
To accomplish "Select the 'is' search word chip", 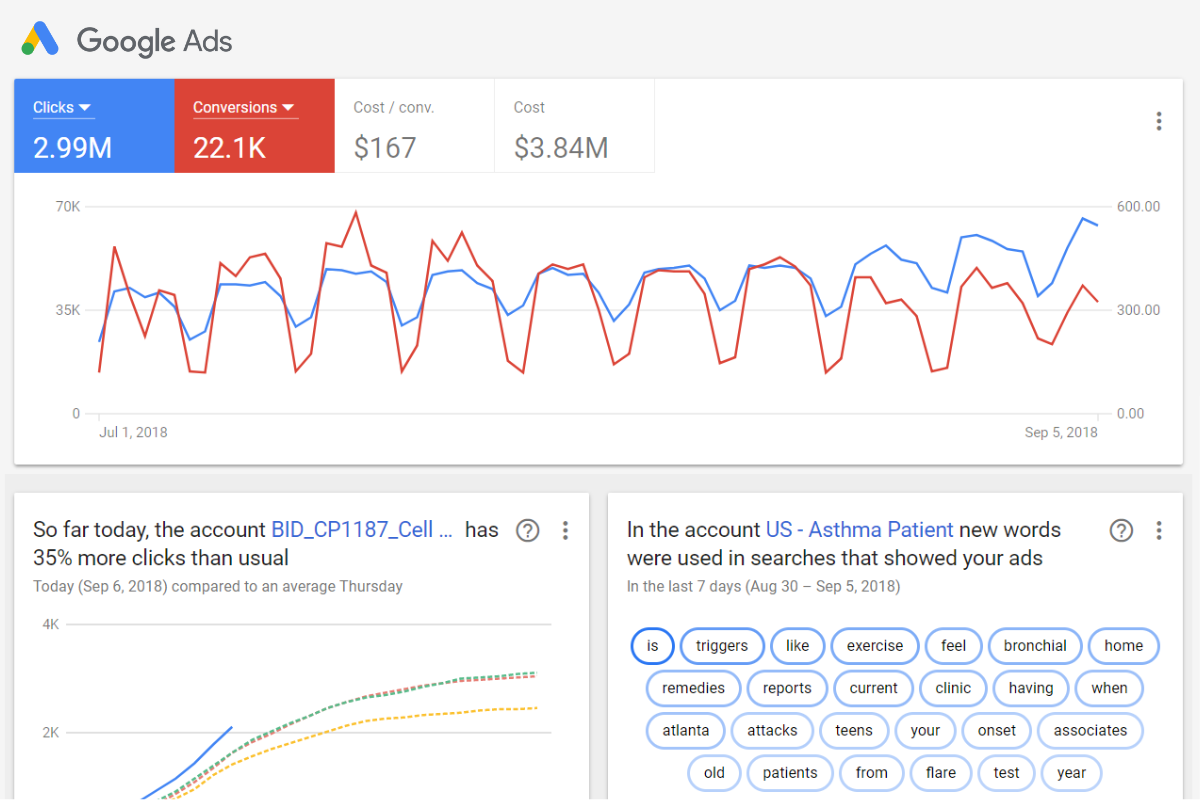I will point(652,646).
